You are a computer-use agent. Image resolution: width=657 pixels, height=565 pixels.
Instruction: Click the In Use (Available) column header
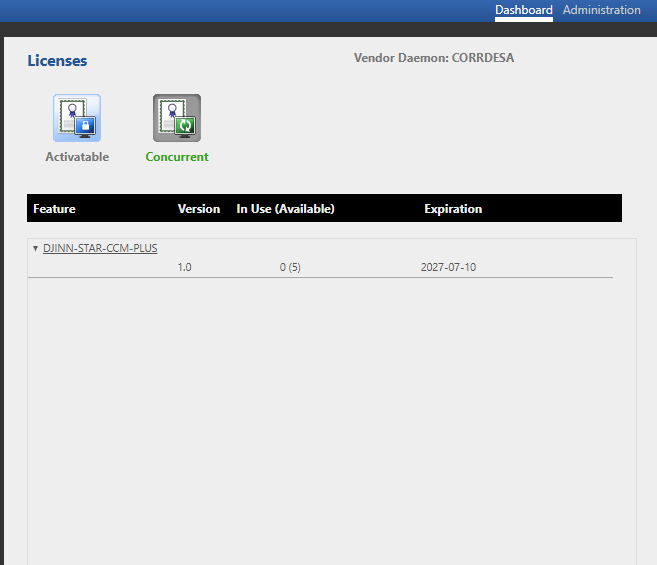click(x=285, y=209)
